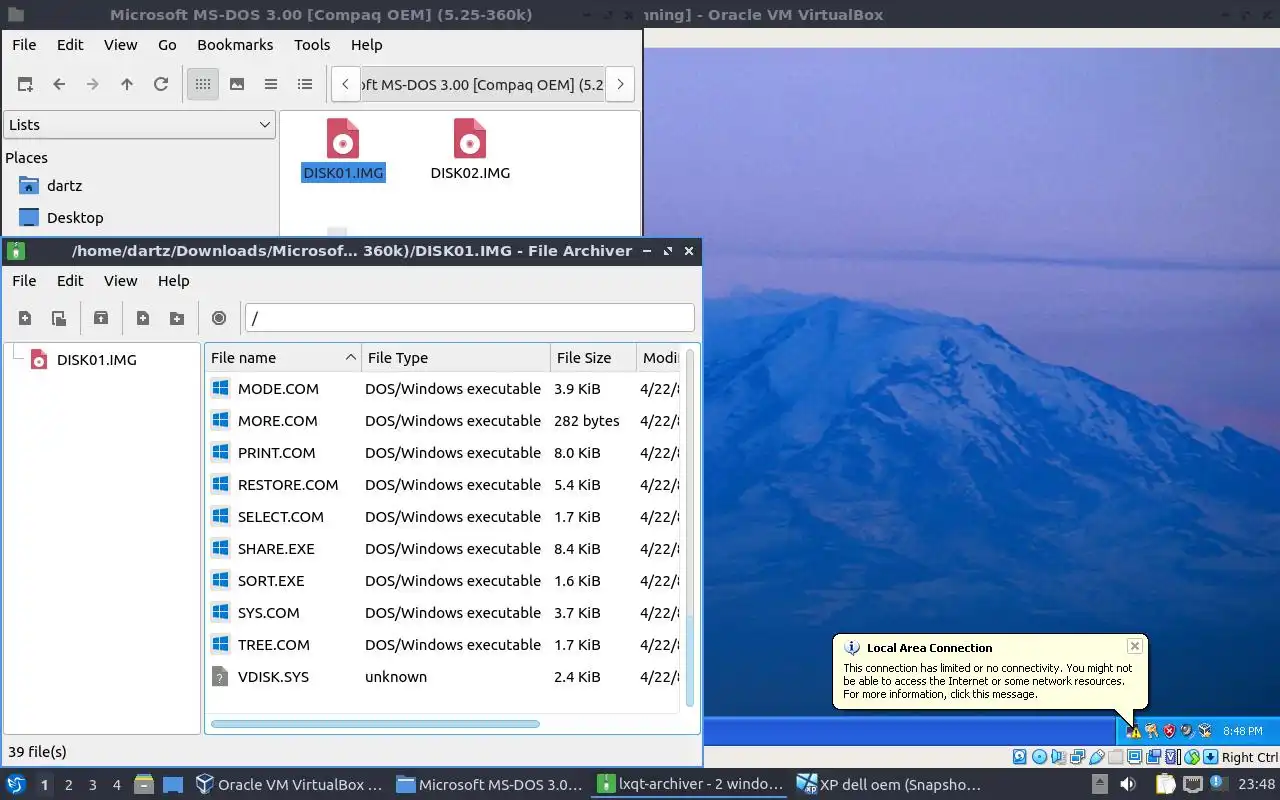
Task: Switch to workspace 3 in the pager
Action: coord(92,785)
